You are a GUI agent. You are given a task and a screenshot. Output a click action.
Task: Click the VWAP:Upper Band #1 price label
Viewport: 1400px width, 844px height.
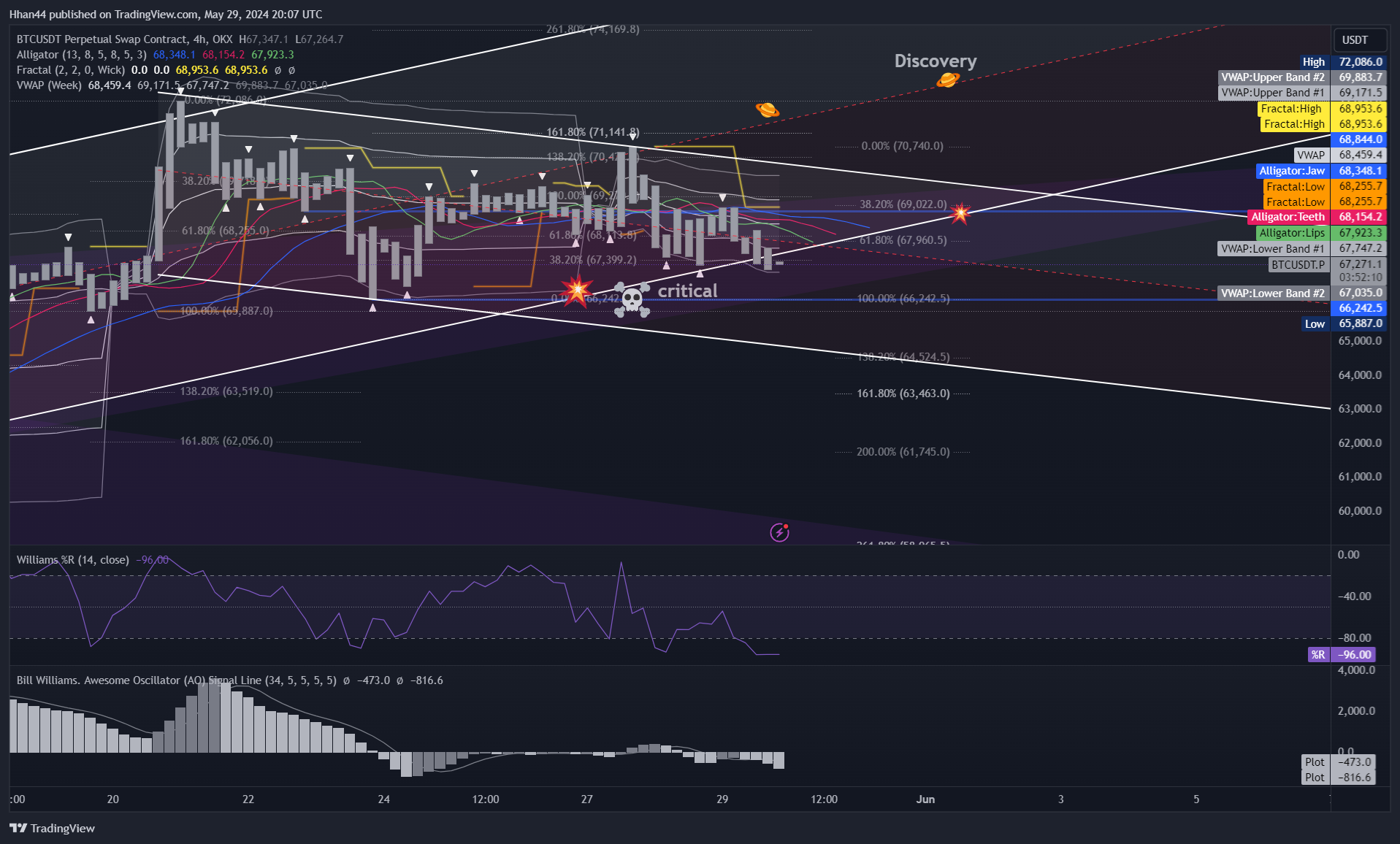tap(1302, 93)
